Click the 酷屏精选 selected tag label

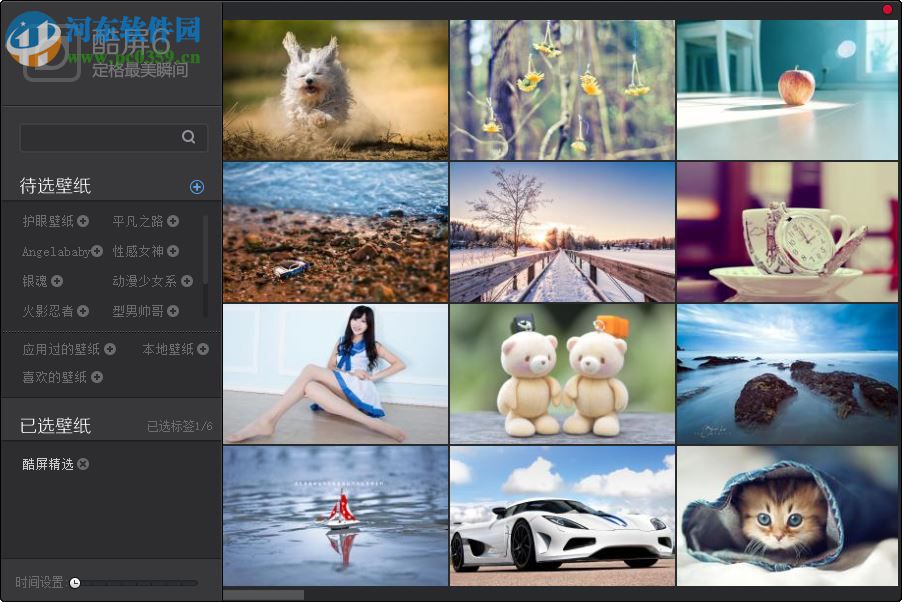(48, 464)
